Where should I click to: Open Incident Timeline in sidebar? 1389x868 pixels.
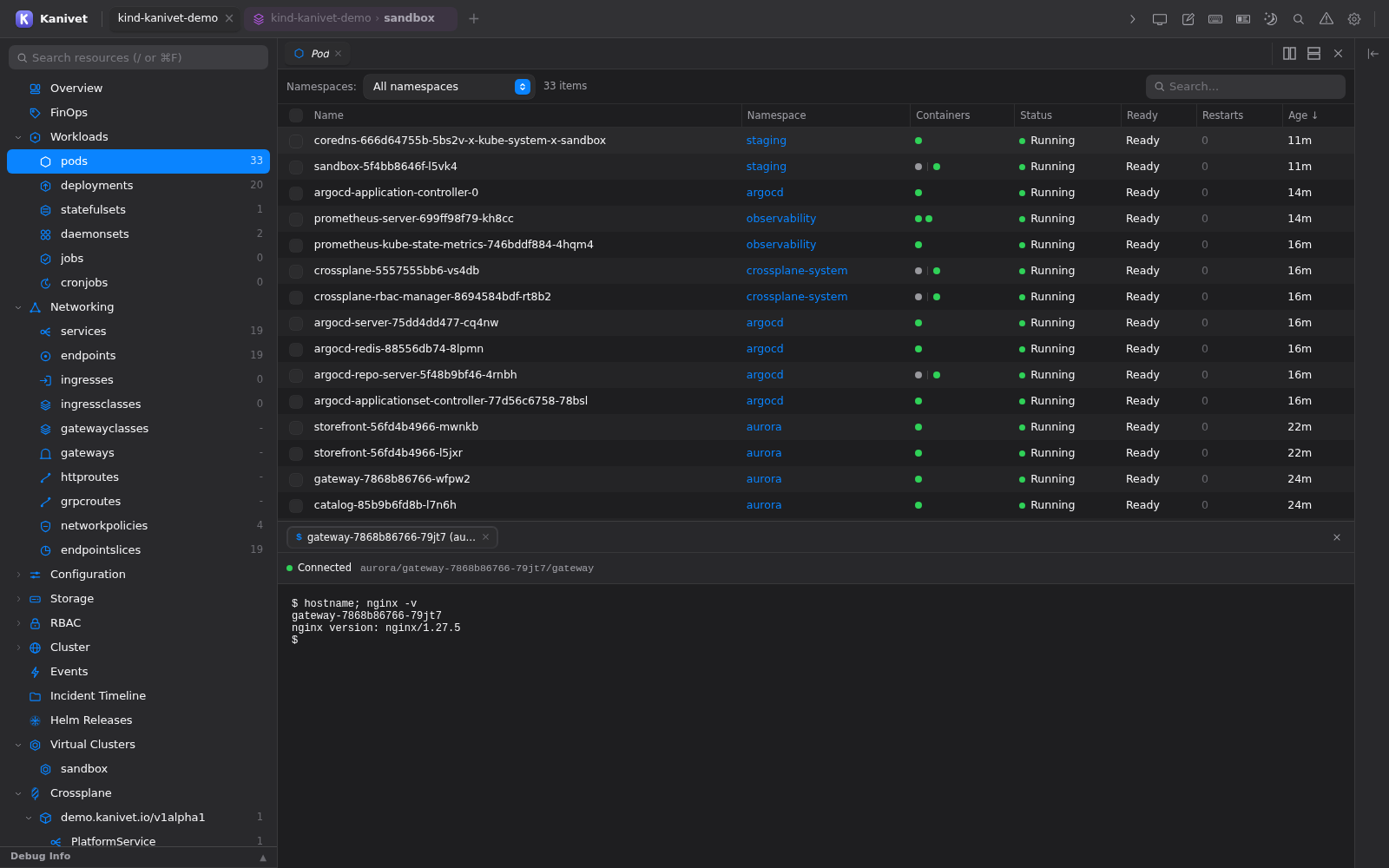coord(139,696)
